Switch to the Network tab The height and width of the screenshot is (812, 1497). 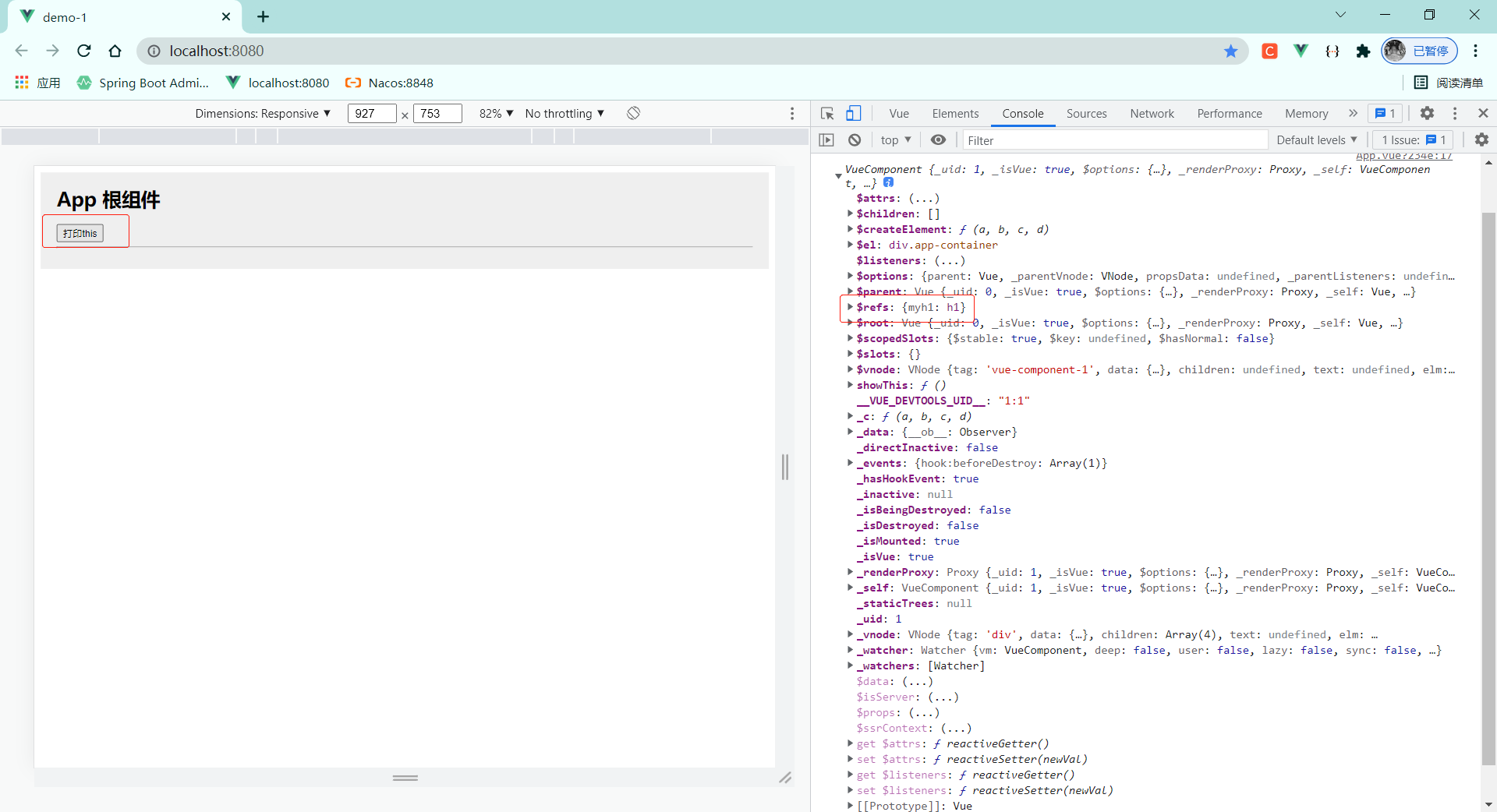tap(1152, 114)
